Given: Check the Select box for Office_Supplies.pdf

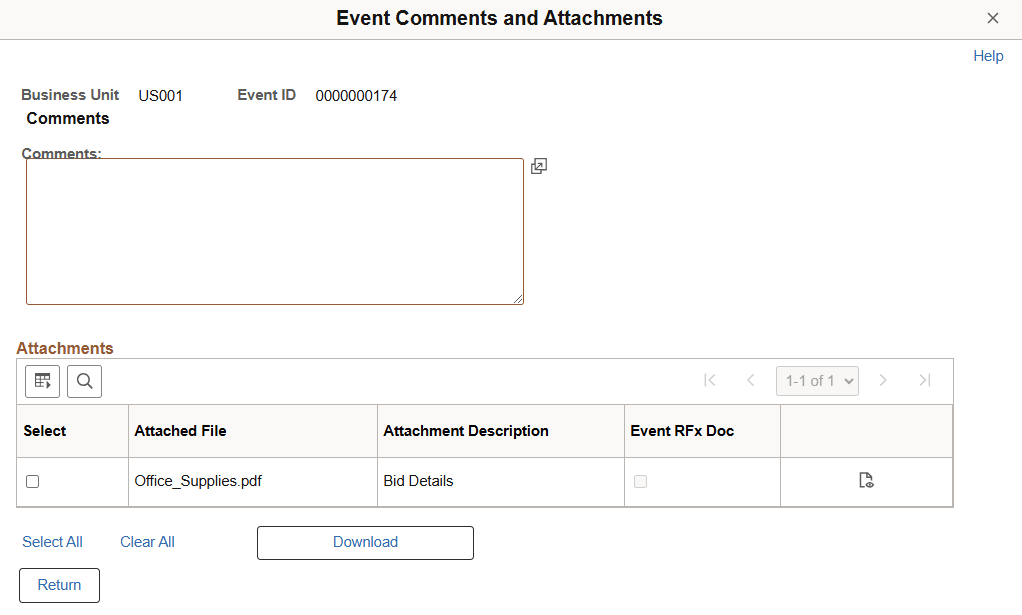Looking at the screenshot, I should pos(32,481).
